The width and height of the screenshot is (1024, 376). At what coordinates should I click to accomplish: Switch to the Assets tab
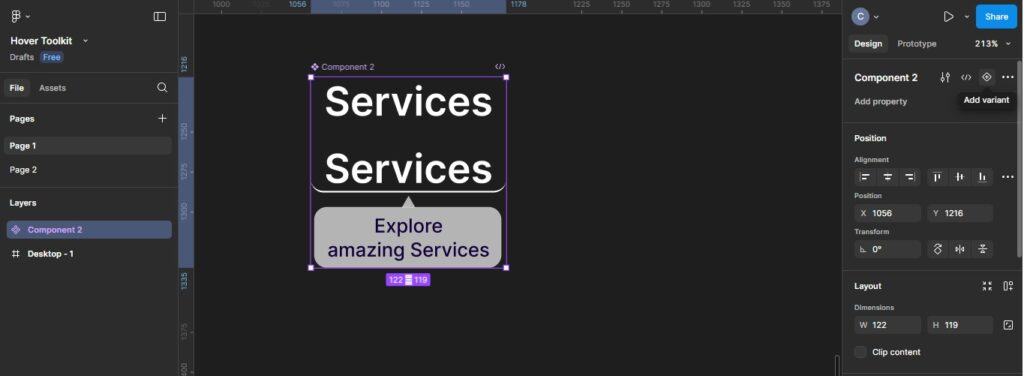[52, 87]
